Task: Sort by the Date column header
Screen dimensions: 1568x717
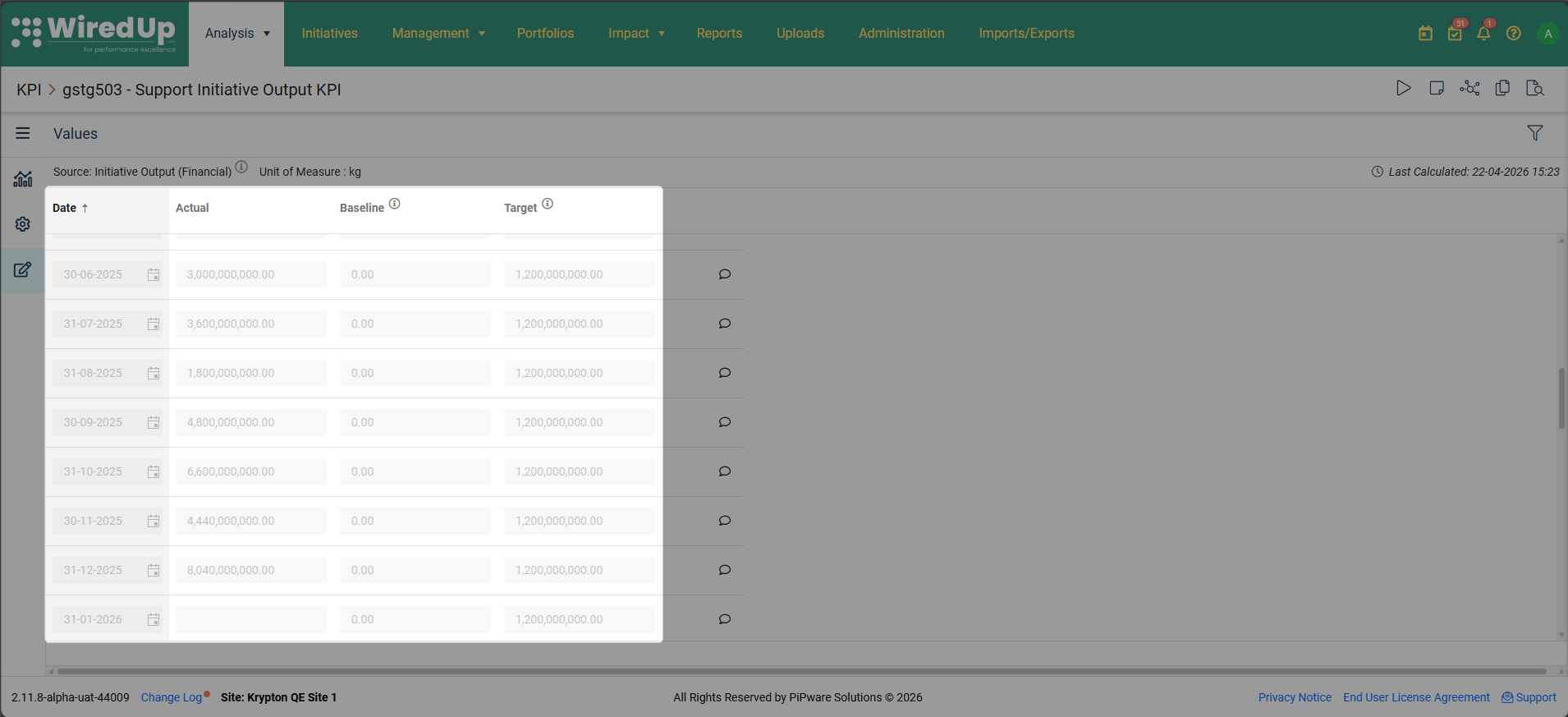Action: pos(71,208)
